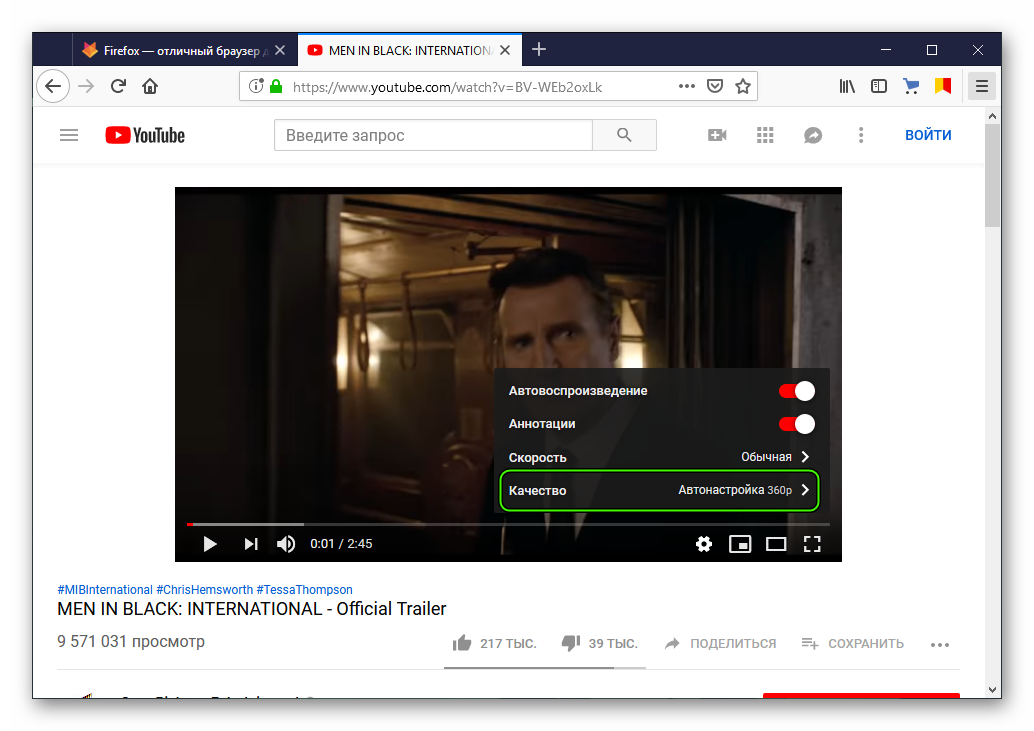Open YouTube settings three-dot menu
The height and width of the screenshot is (731, 1034).
pyautogui.click(x=861, y=135)
